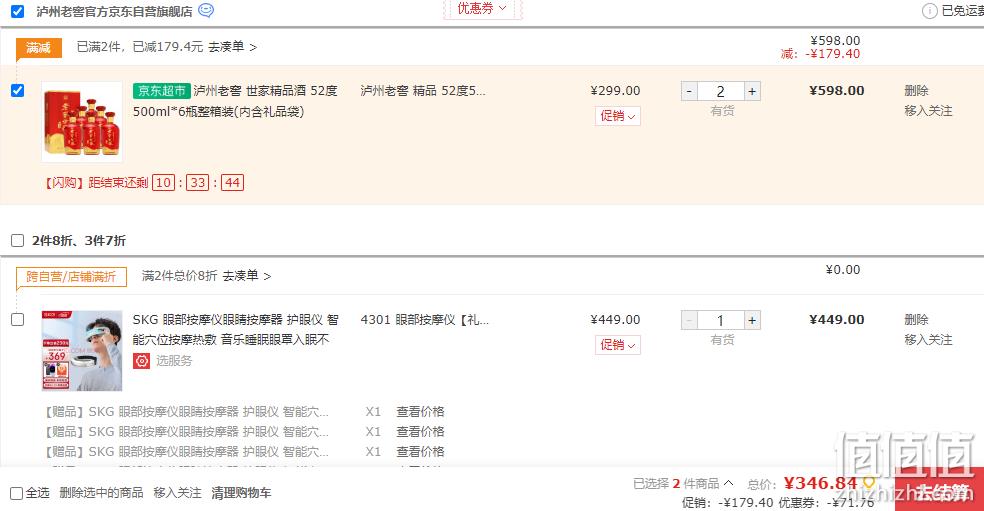This screenshot has width=984, height=511.
Task: Delete the SKG eye massager with 删除
Action: (x=916, y=320)
